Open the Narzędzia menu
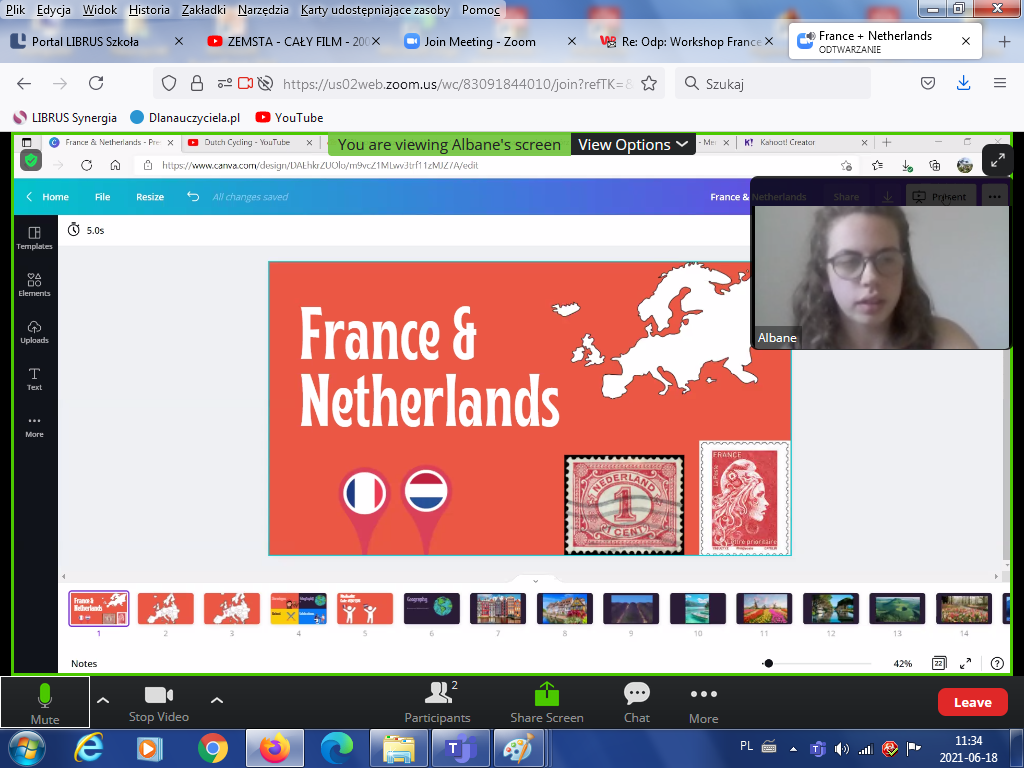1024x768 pixels. tap(263, 10)
